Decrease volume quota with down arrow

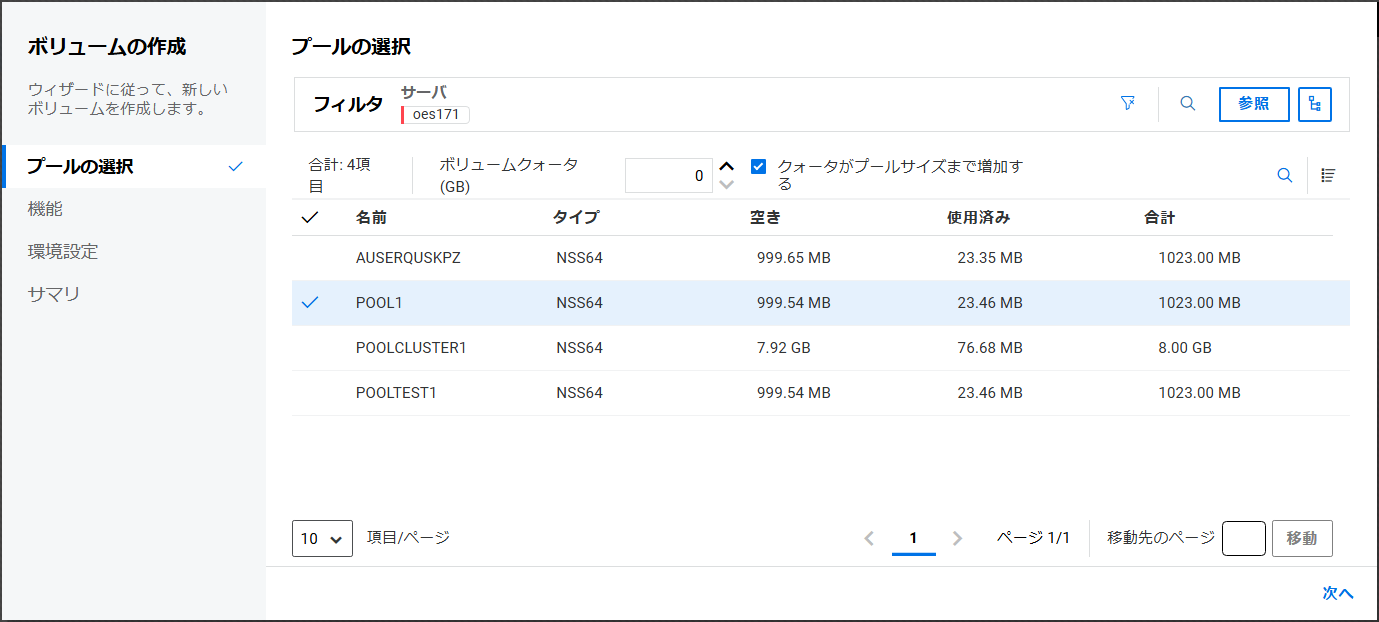click(x=727, y=184)
